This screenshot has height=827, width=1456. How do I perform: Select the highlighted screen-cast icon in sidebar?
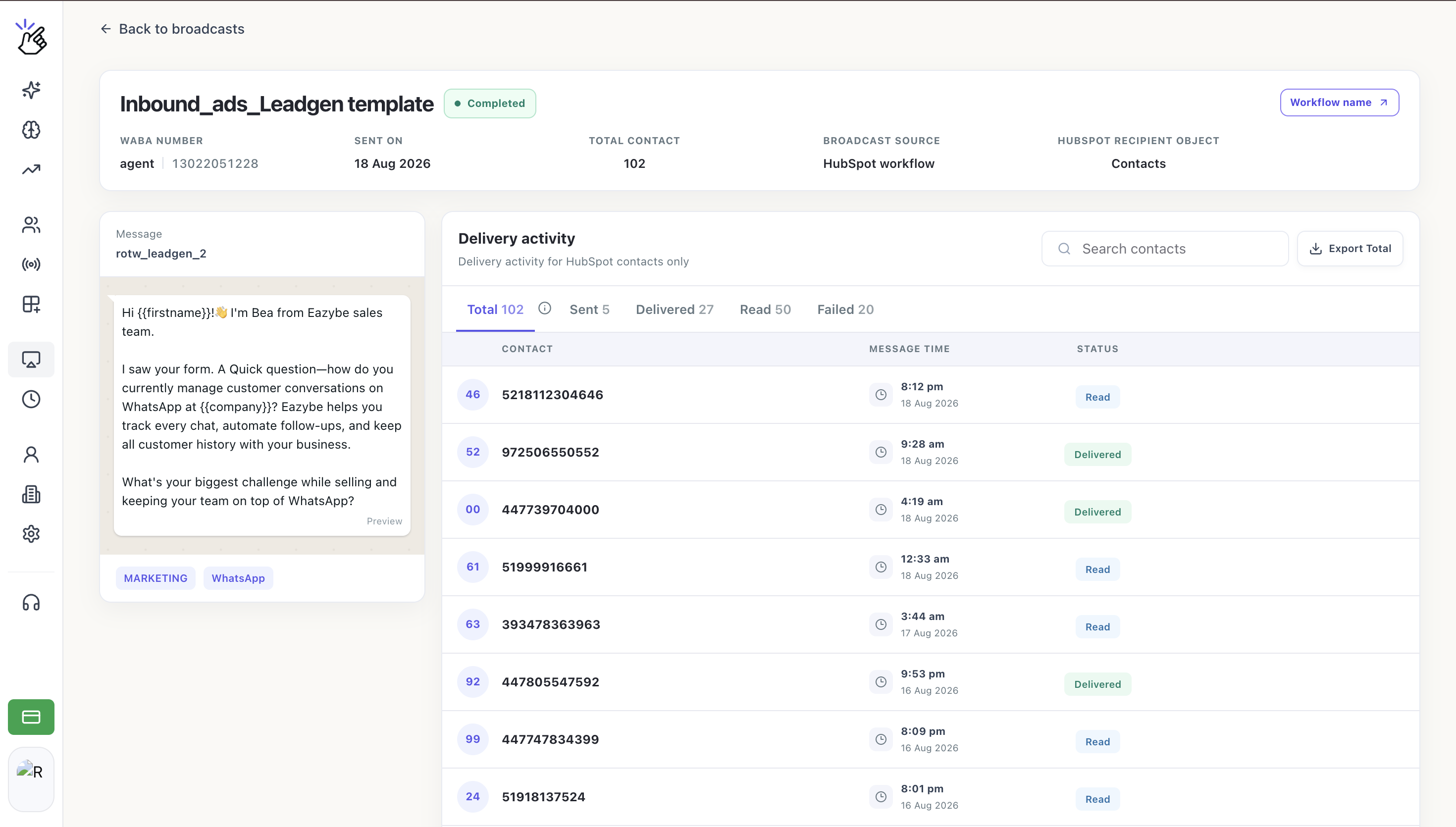coord(31,360)
